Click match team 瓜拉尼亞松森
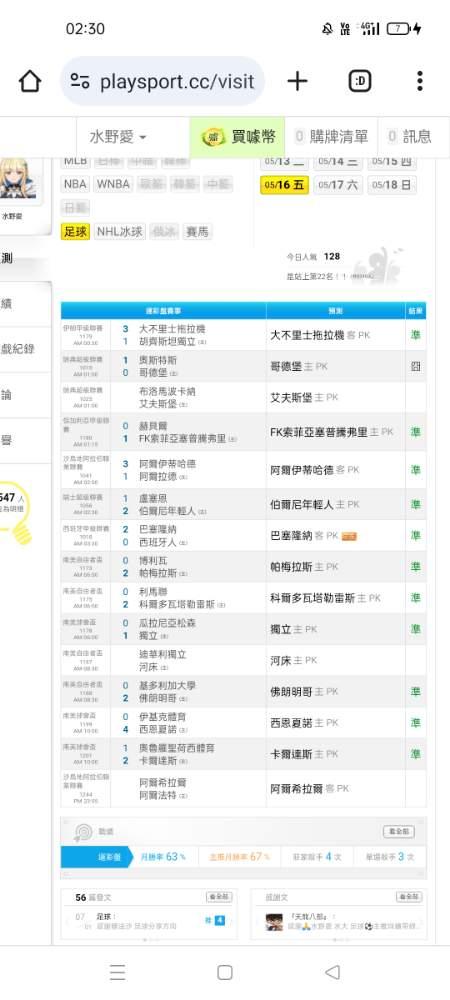The width and height of the screenshot is (450, 1000). [166, 623]
